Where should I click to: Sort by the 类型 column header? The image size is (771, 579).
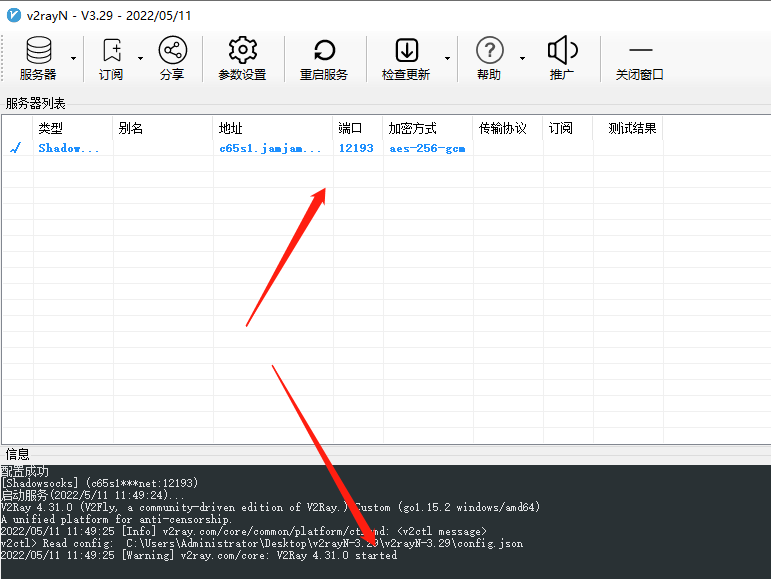[x=50, y=128]
